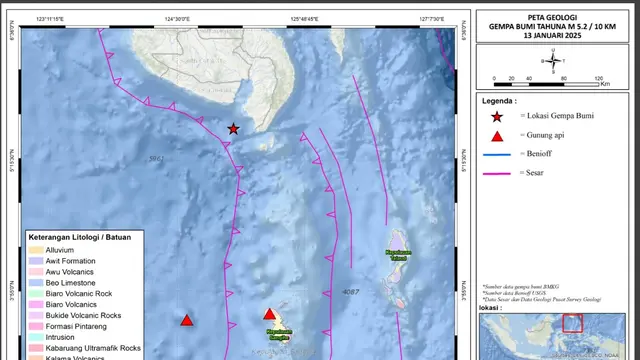Click the '13 JANUARI 2025' date text
Image resolution: width=640 pixels, height=360 pixels.
552,36
